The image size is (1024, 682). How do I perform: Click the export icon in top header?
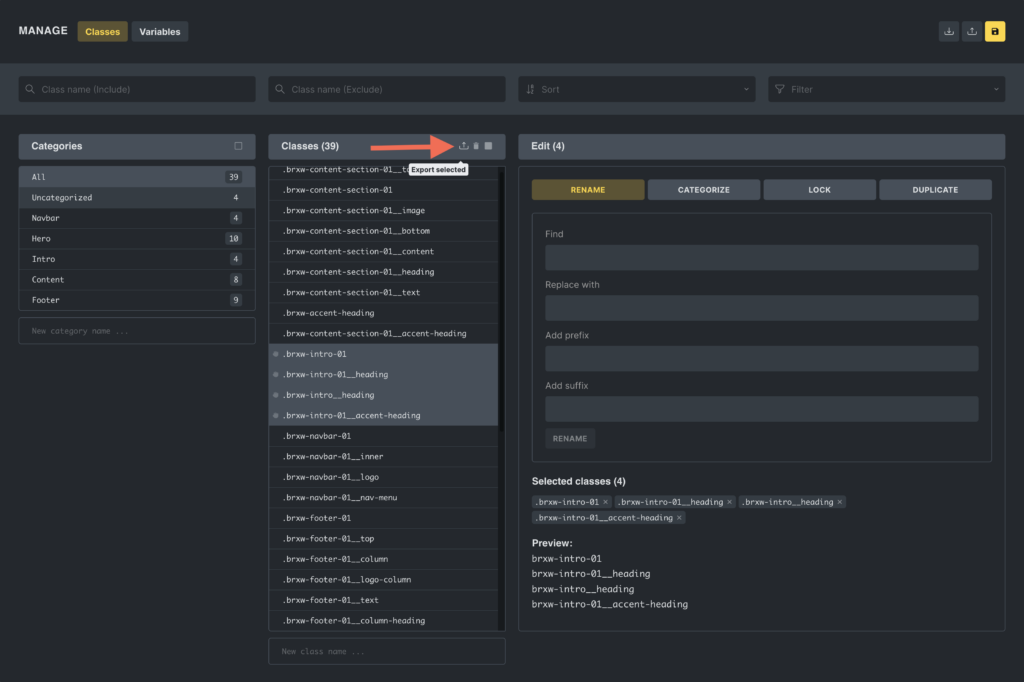click(x=971, y=32)
